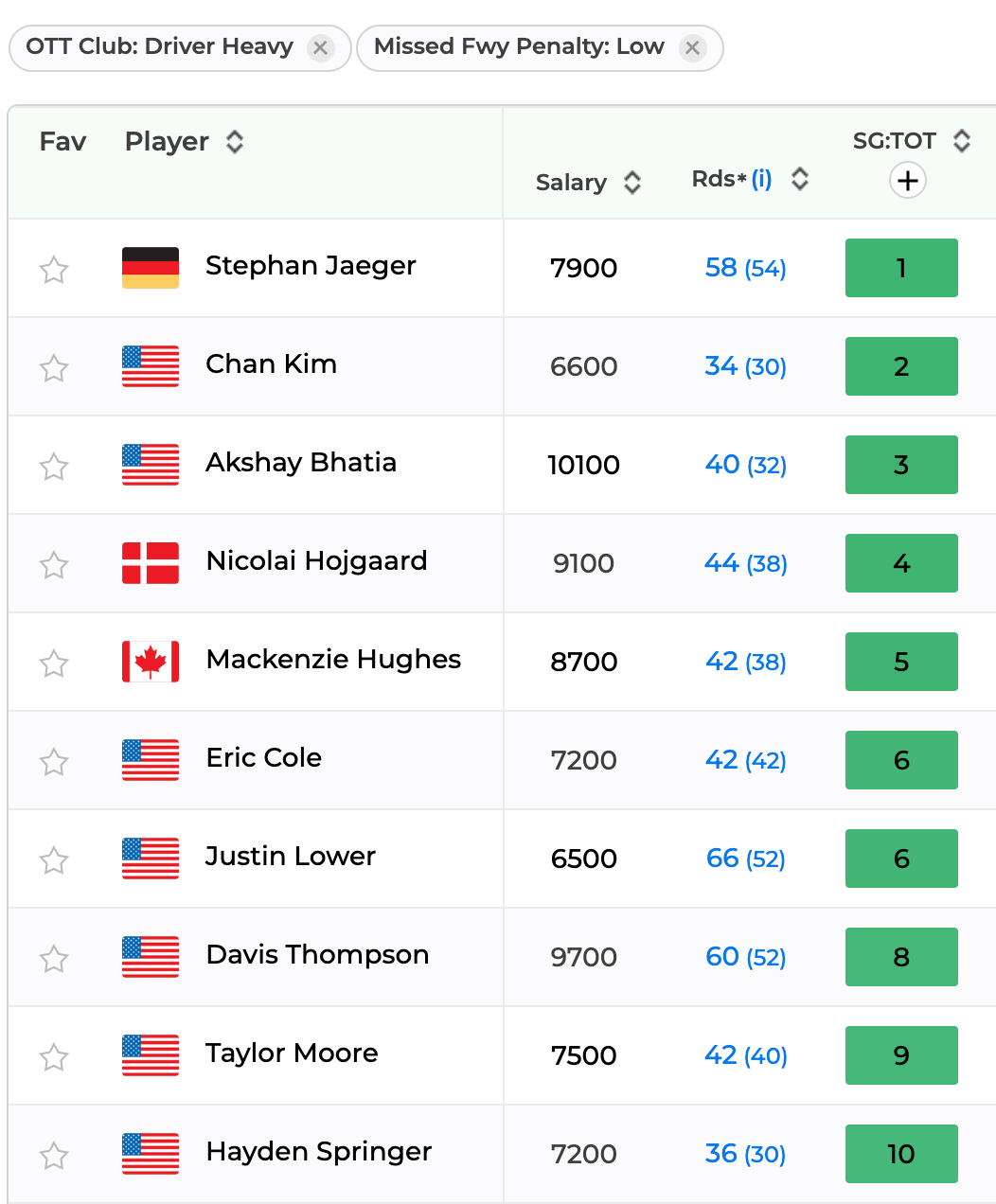
Task: Click Davis Thompson's green SG:TOT rank 8 cell
Action: point(901,957)
